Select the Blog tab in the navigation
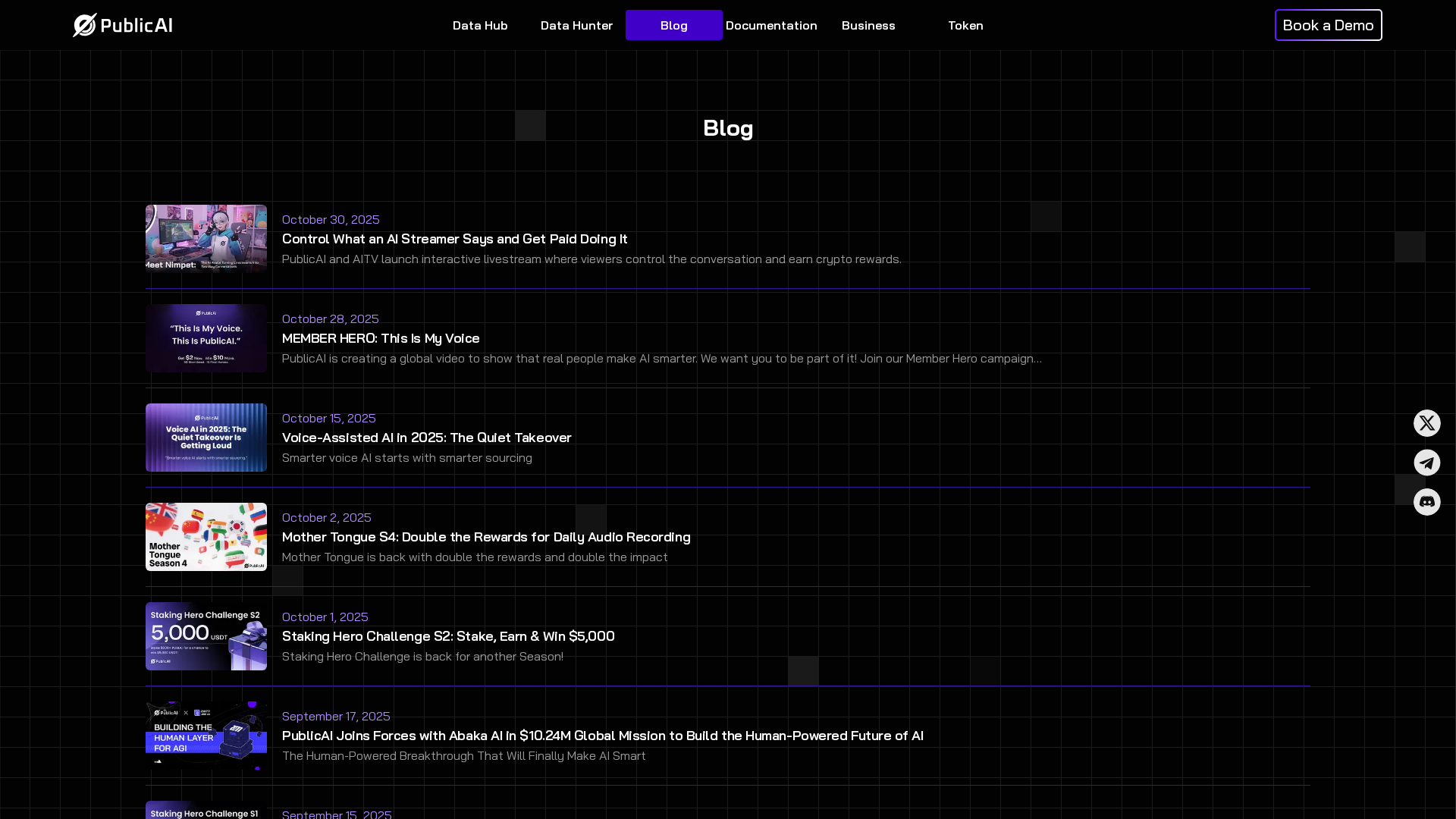 (673, 25)
